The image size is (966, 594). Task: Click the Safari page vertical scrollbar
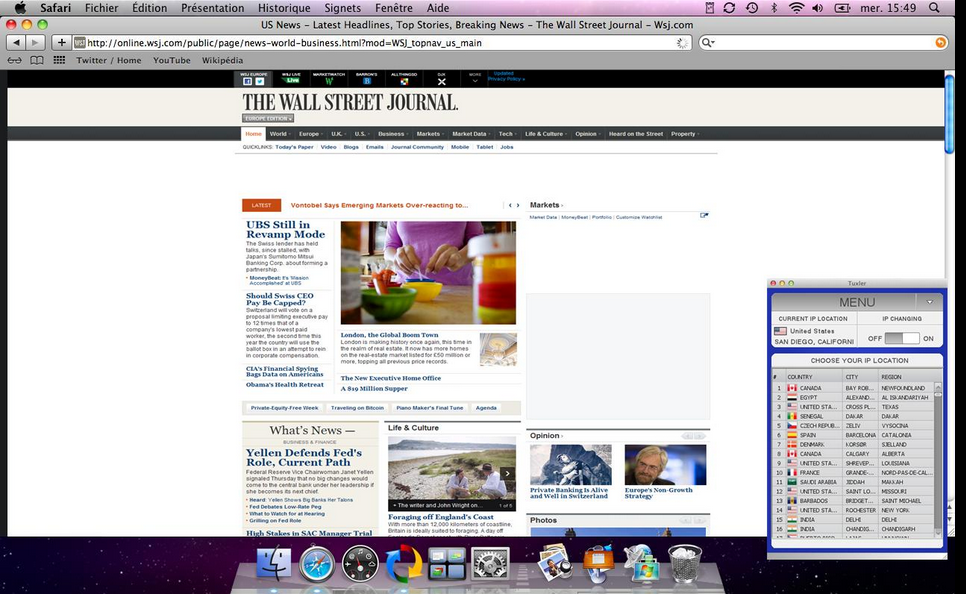coord(949,114)
